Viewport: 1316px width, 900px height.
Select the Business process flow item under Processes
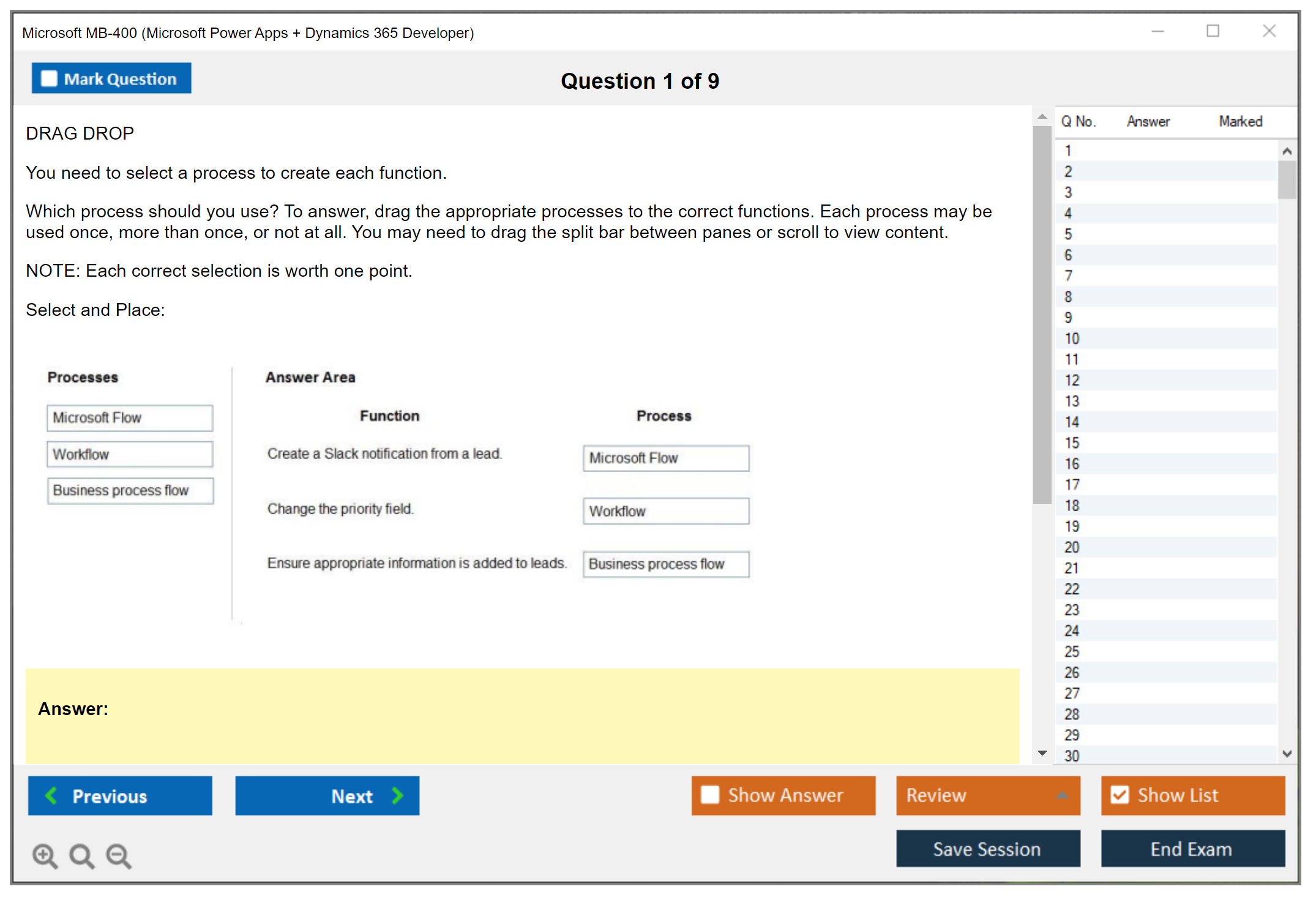(130, 491)
